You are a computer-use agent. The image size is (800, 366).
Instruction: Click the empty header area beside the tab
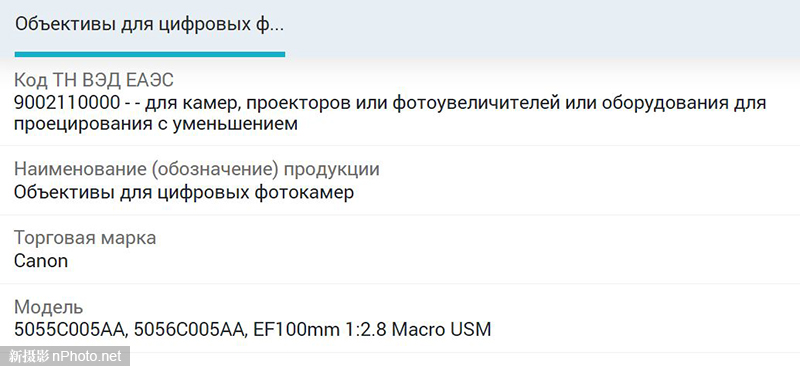[541, 28]
